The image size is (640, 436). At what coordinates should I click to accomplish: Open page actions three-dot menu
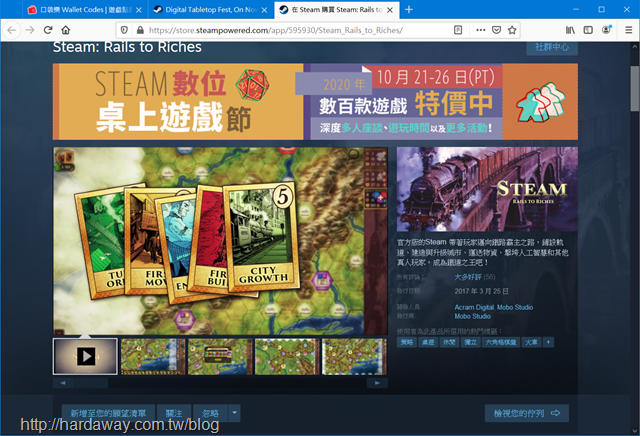(481, 30)
